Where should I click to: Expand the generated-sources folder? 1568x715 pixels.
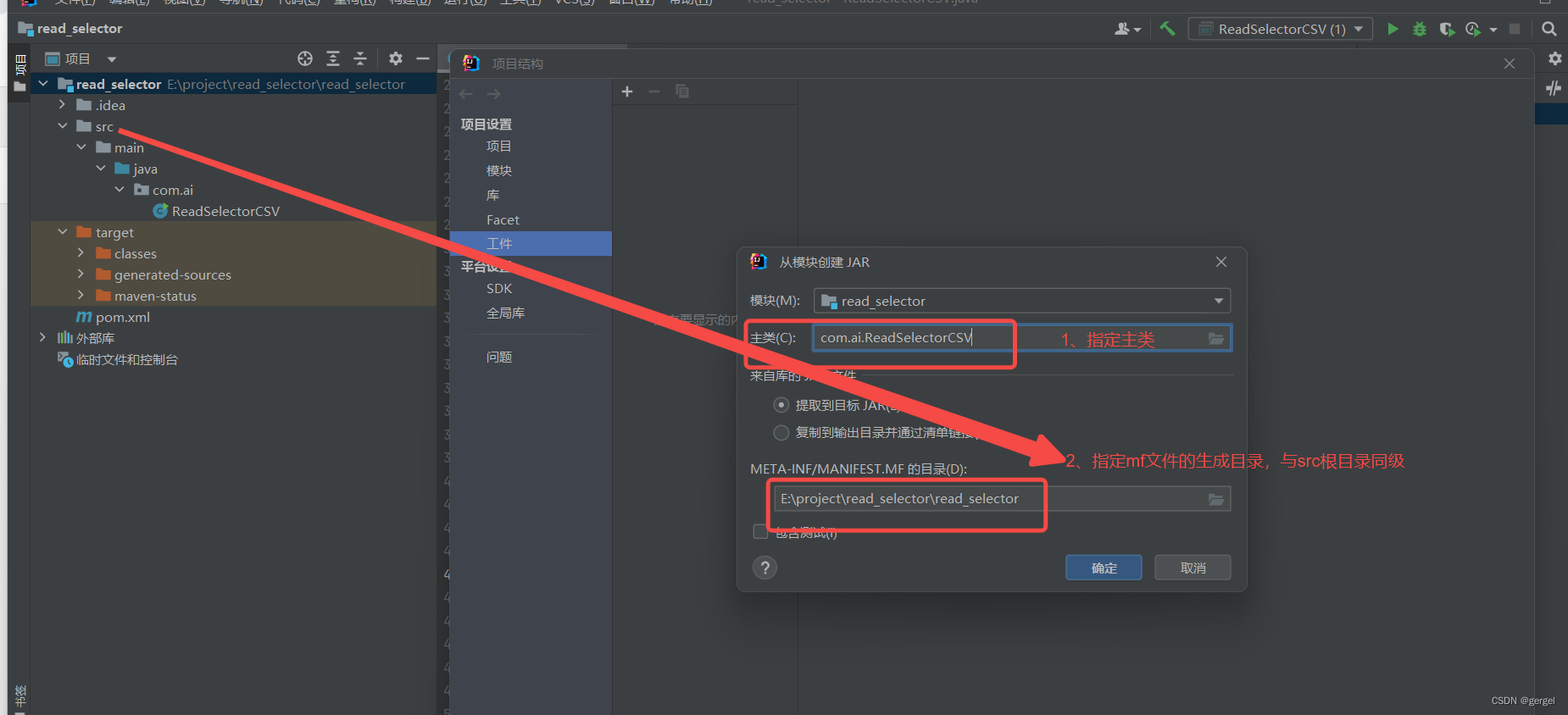81,274
